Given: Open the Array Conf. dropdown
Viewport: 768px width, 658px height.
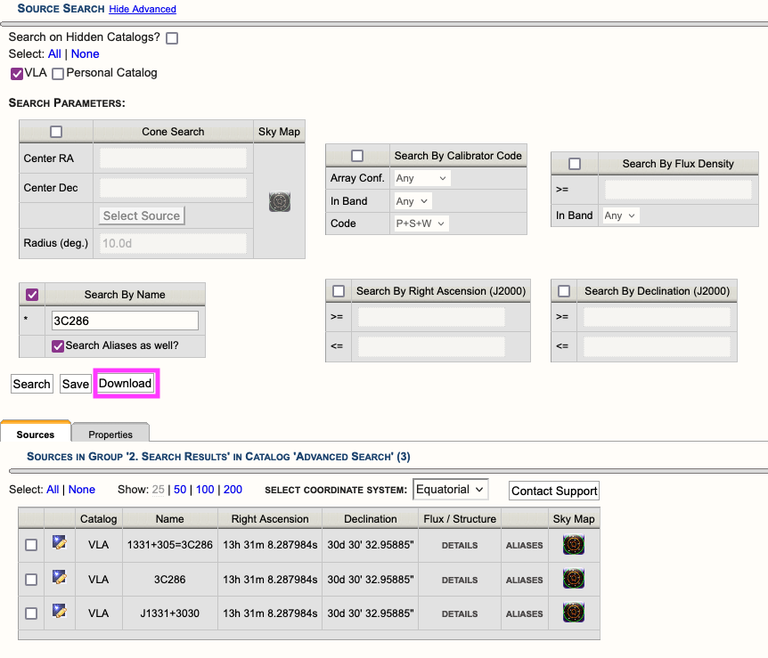Looking at the screenshot, I should pyautogui.click(x=421, y=178).
